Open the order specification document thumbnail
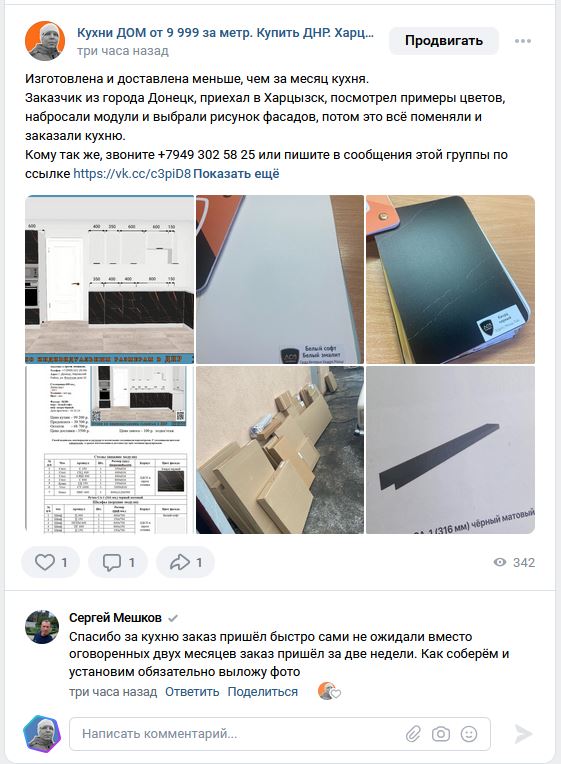 click(110, 450)
